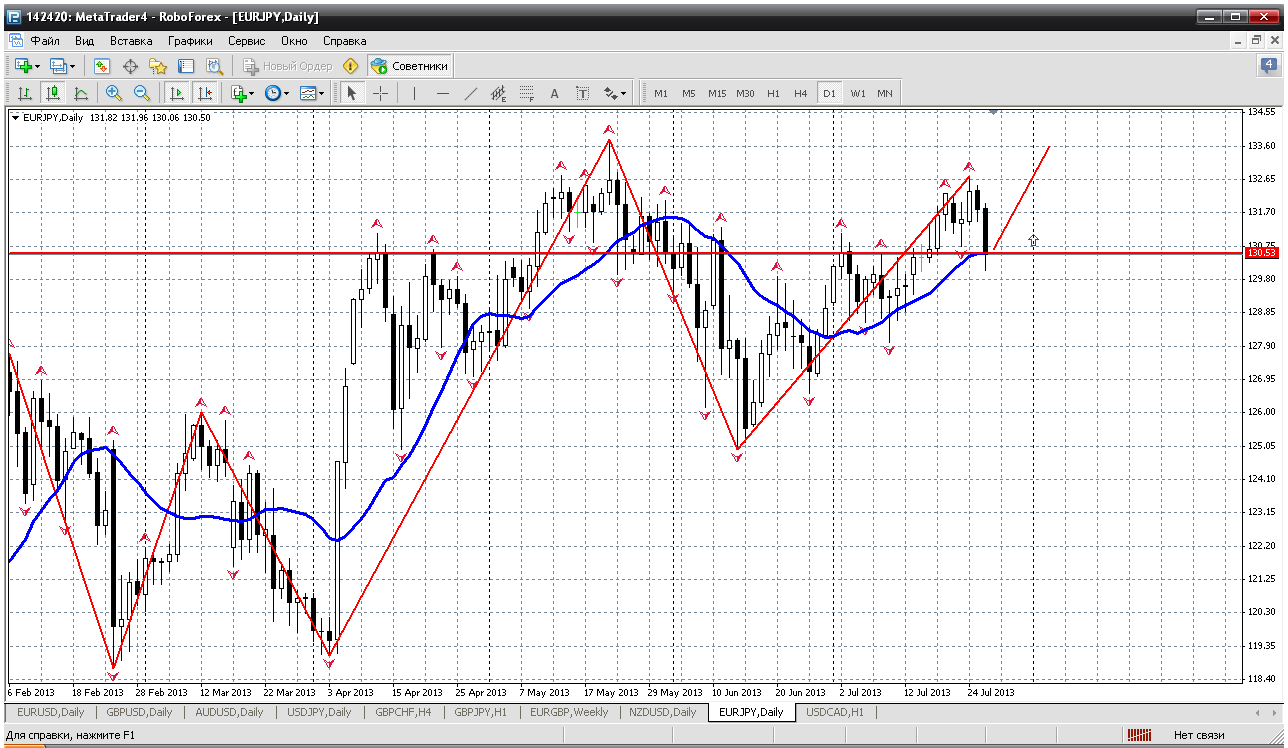The image size is (1288, 748).
Task: Set timeframe to M30
Action: pos(745,93)
